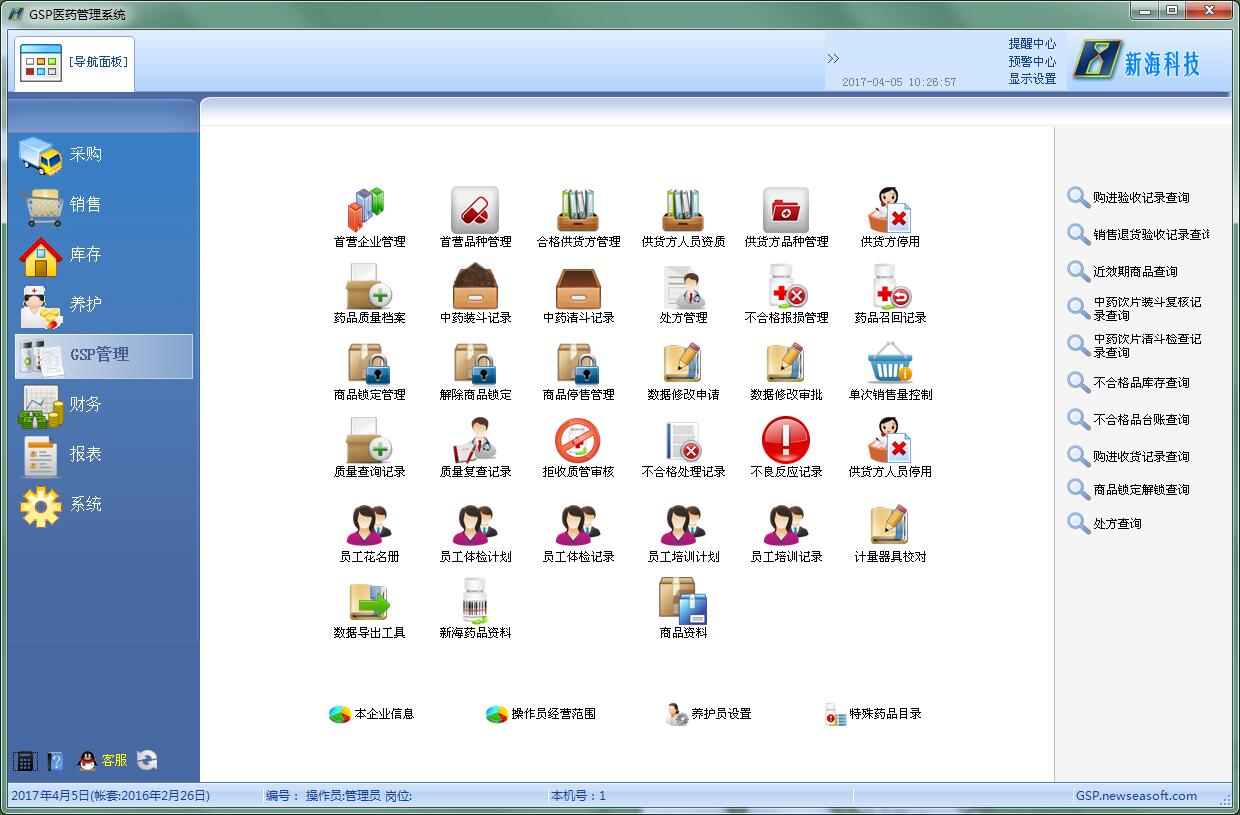The height and width of the screenshot is (815, 1240).
Task: Open 近效期商品查询
Action: pyautogui.click(x=1122, y=272)
